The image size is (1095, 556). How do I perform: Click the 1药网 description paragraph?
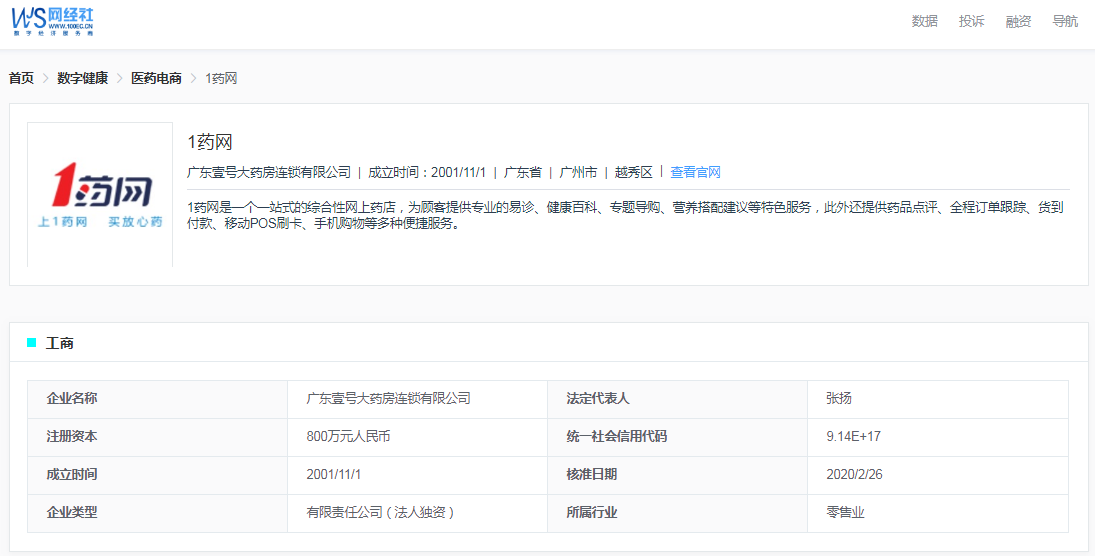pos(626,216)
